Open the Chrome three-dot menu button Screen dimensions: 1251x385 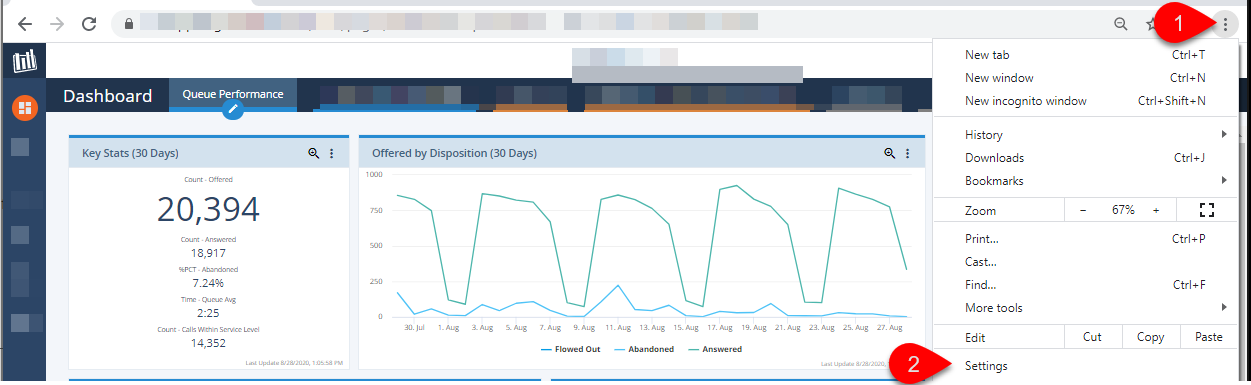pyautogui.click(x=1224, y=23)
